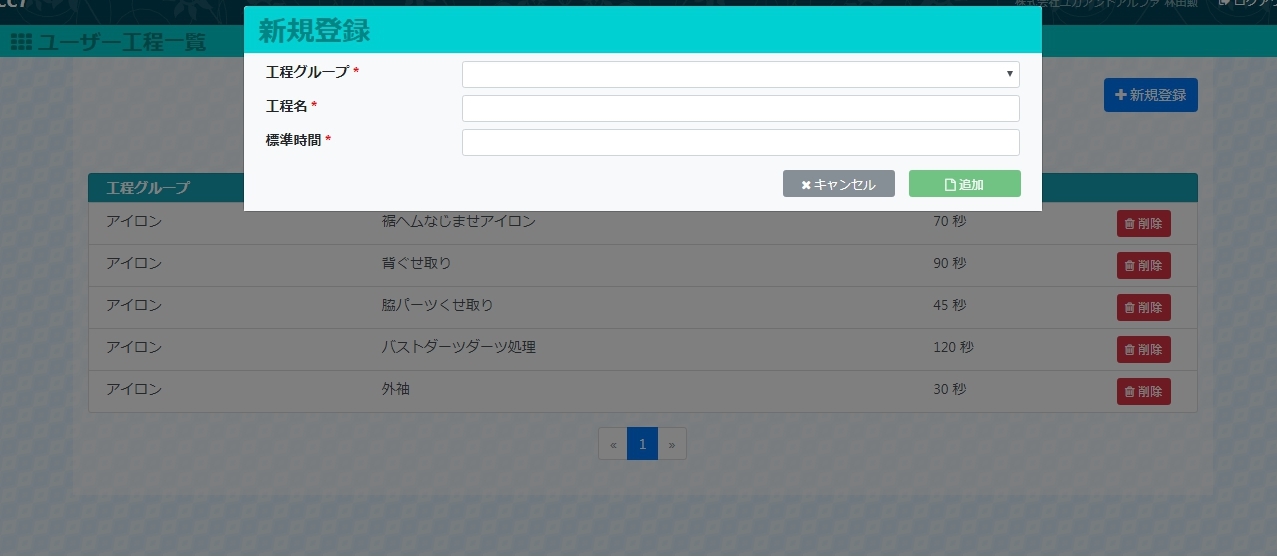
Task: Click the next page » arrow
Action: pos(672,444)
